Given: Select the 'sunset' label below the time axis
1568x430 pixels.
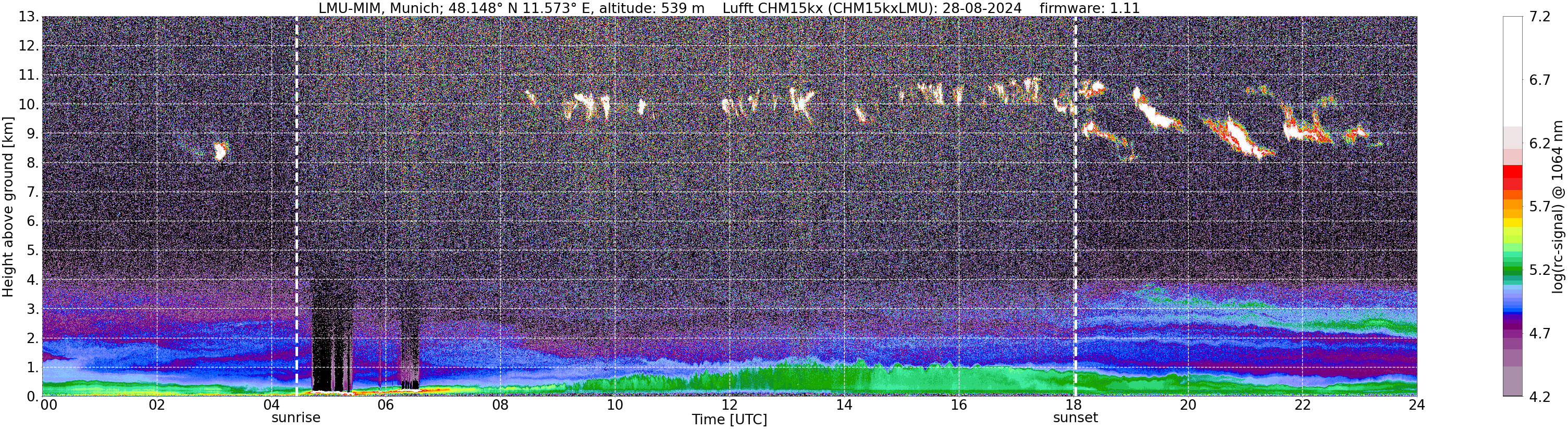Looking at the screenshot, I should 1076,418.
